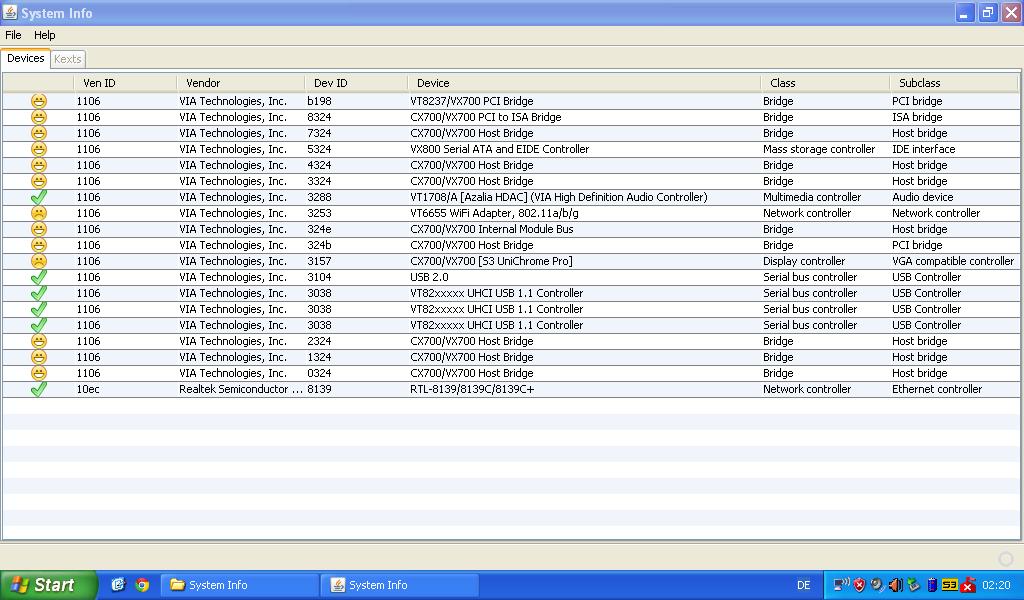Select the Devices tab
Screen dimensions: 1024x600
[x=25, y=58]
